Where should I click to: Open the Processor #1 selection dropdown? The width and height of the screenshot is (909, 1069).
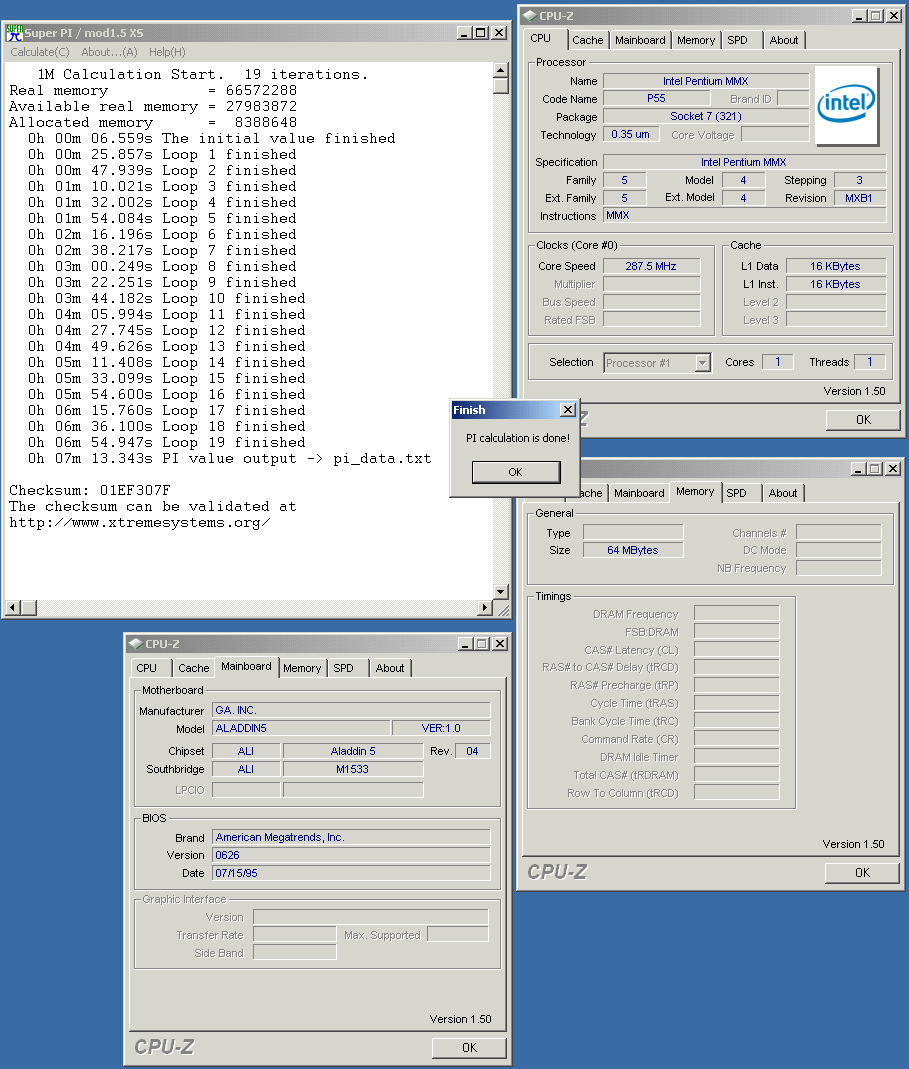click(702, 363)
